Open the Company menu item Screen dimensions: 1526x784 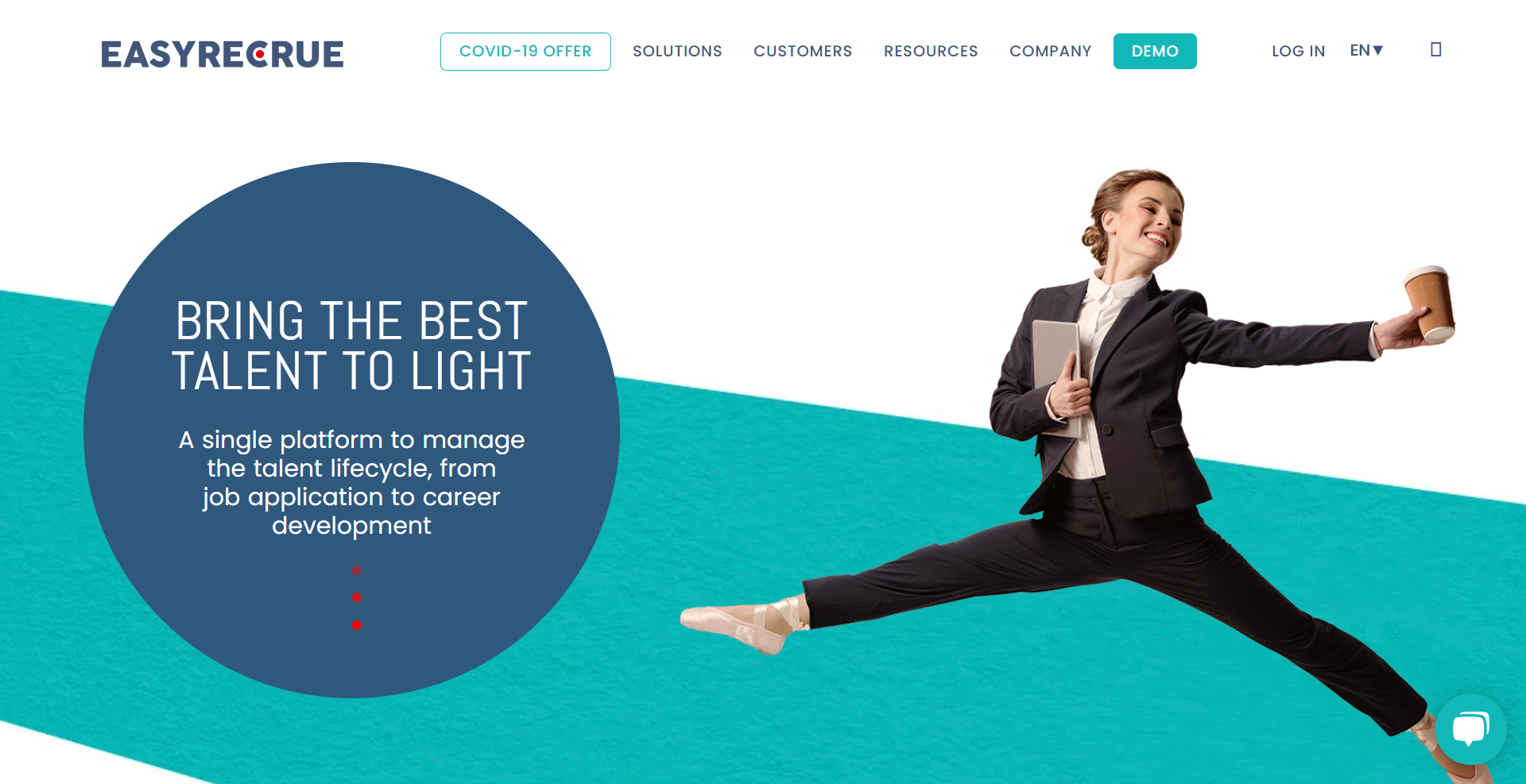tap(1050, 52)
